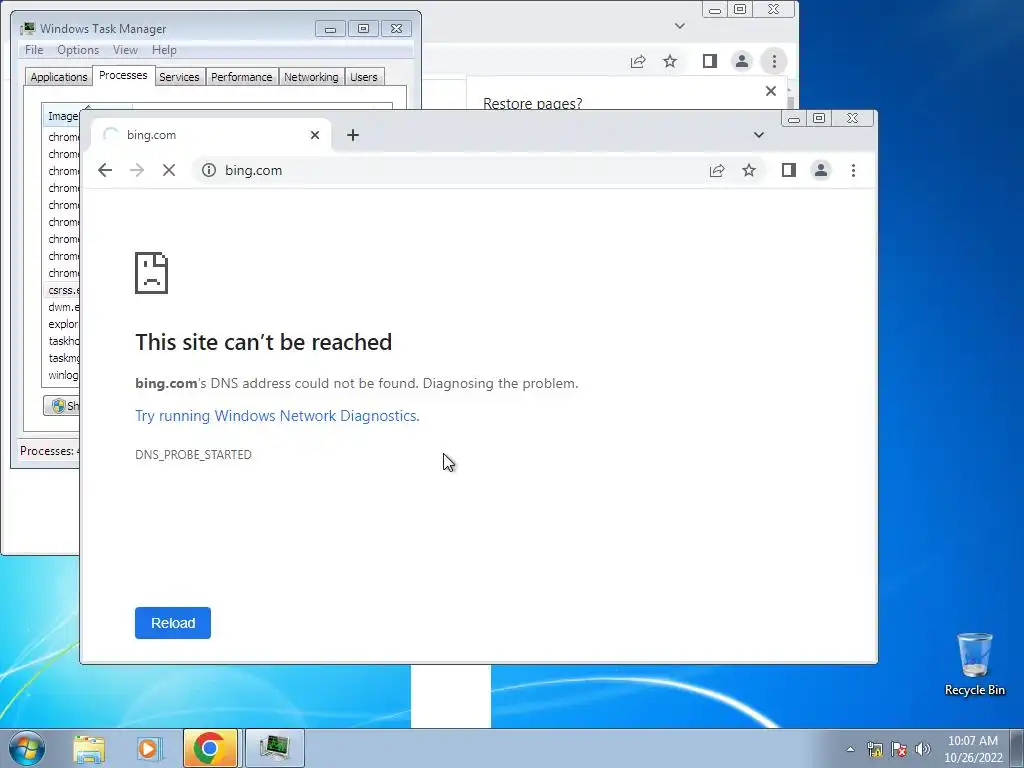Image resolution: width=1024 pixels, height=768 pixels.
Task: Side panel icon in background Chrome window
Action: pos(710,61)
